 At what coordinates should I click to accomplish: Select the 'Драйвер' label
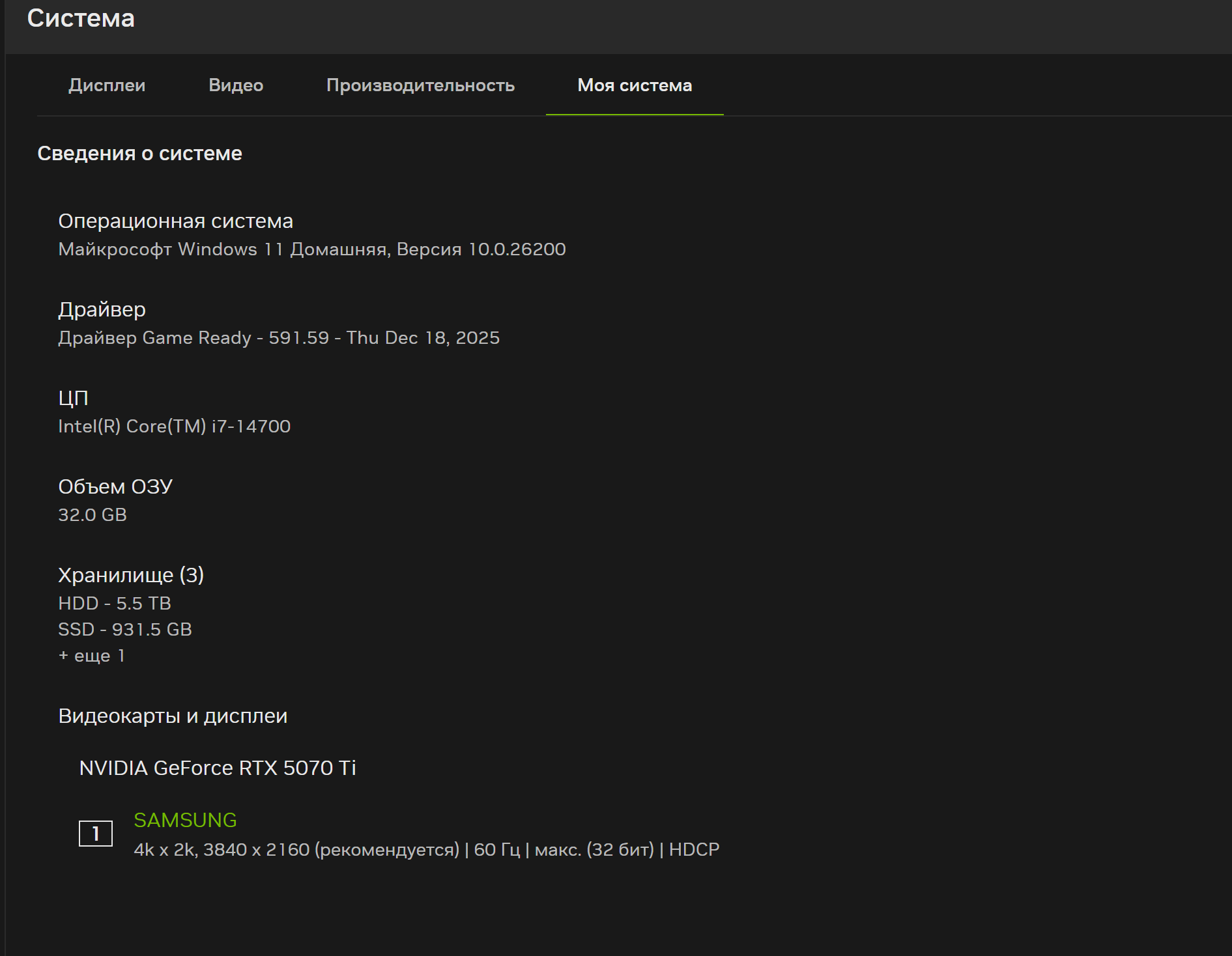tap(102, 310)
